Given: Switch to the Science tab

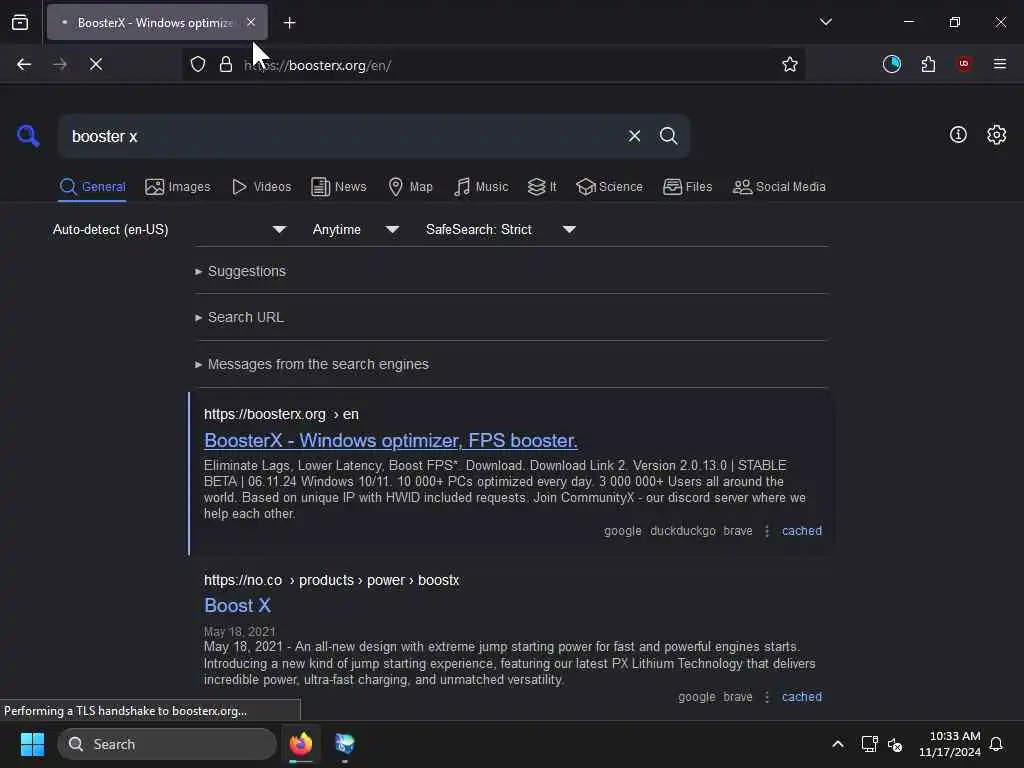Looking at the screenshot, I should click(609, 187).
